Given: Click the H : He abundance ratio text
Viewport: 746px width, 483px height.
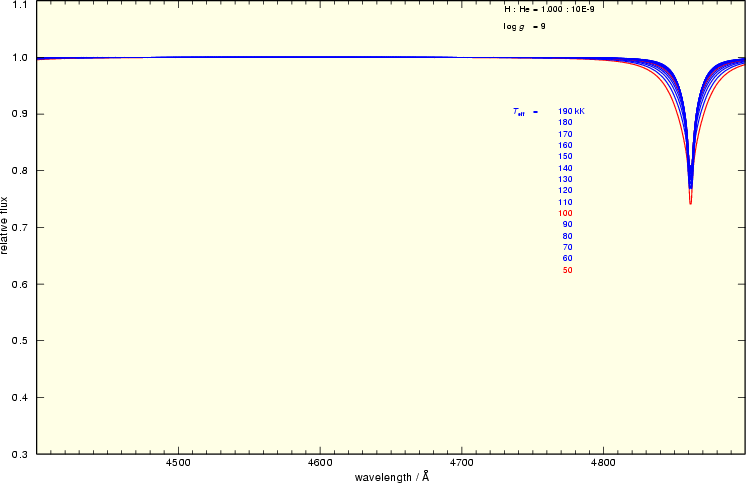Looking at the screenshot, I should (549, 9).
